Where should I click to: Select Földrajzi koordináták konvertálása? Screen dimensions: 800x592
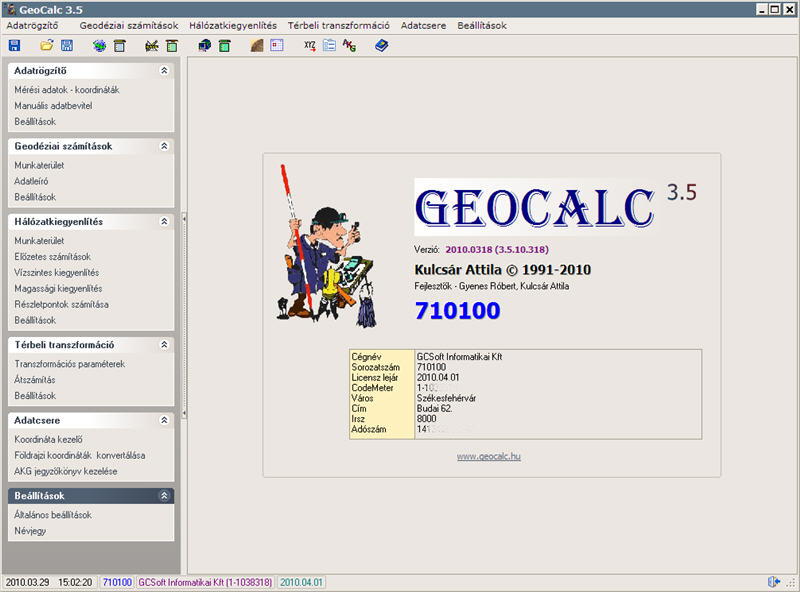80,455
